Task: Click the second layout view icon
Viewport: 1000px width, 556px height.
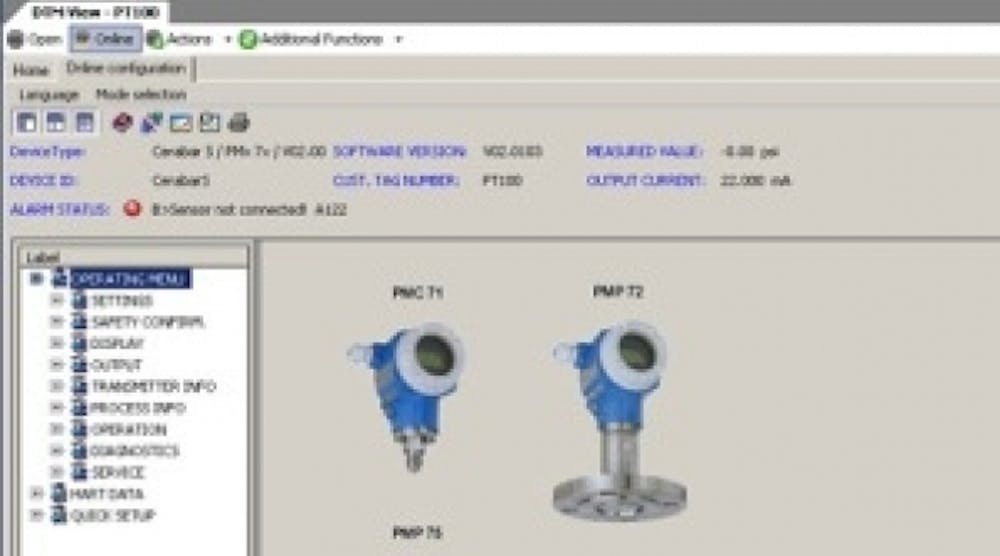Action: 55,122
